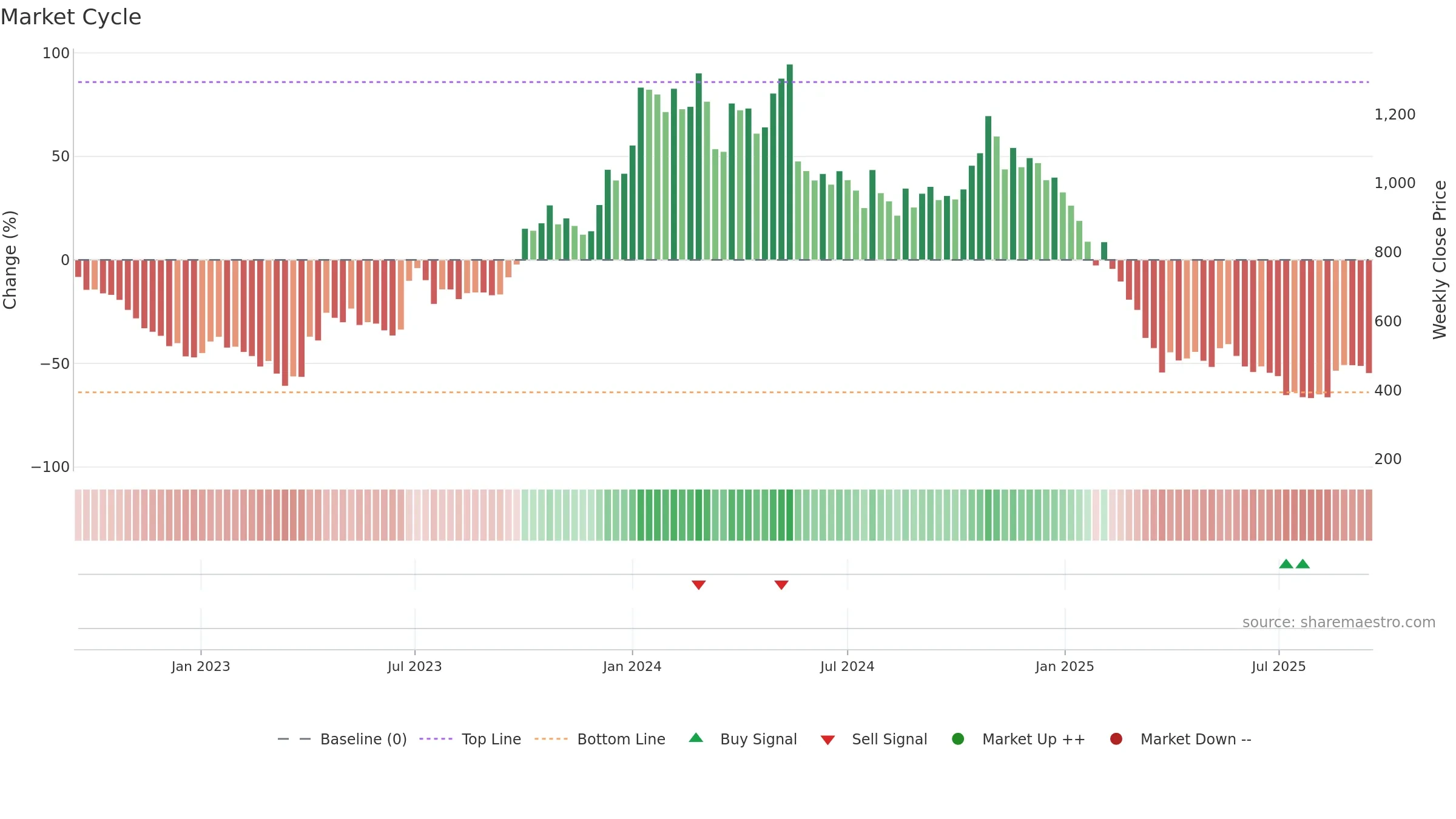Viewport: 1456px width, 819px height.
Task: Toggle the Market Down -- legend entry
Action: click(1180, 739)
